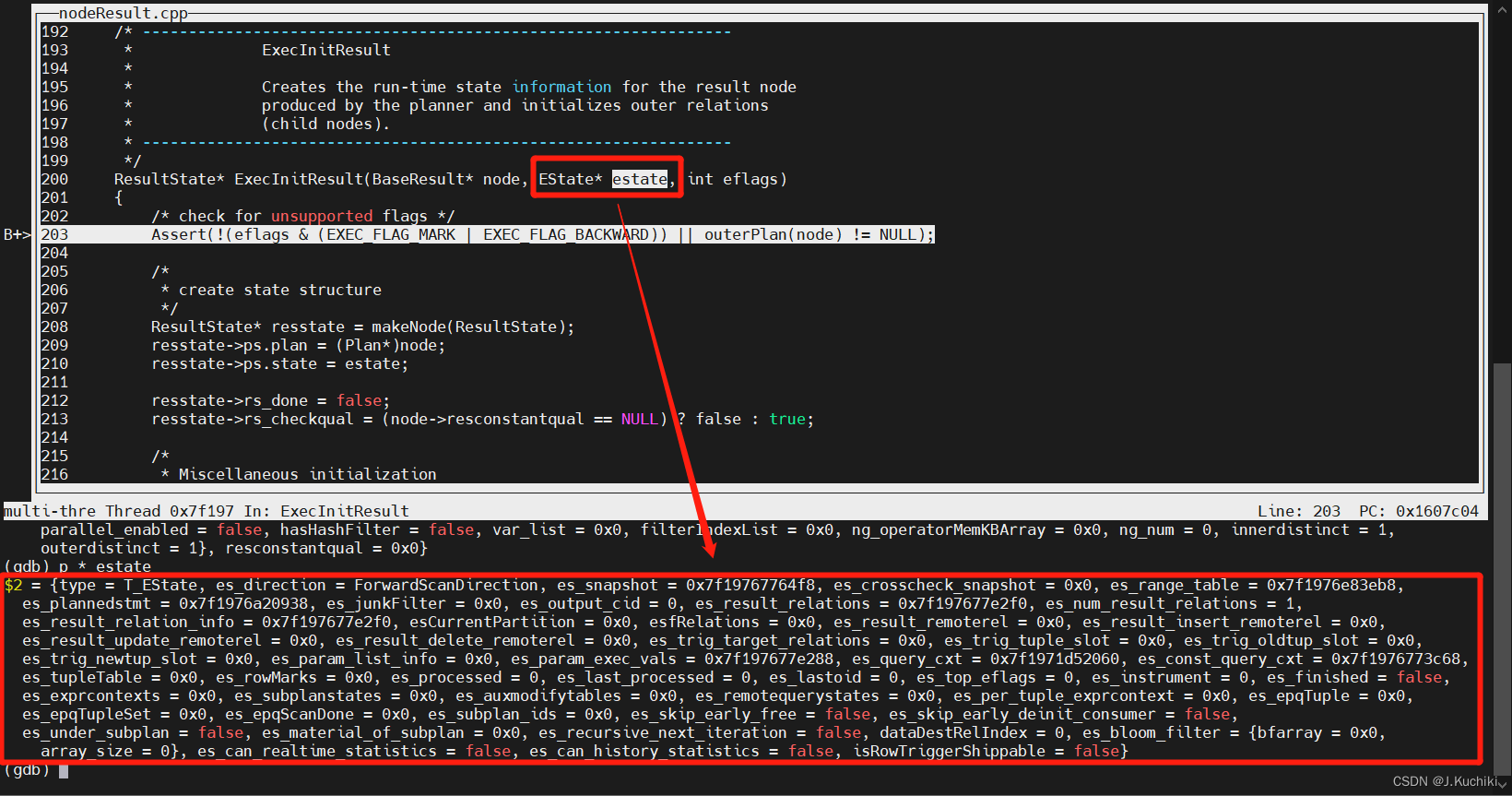
Task: Focus the bottom gdb prompt cursor
Action: pos(64,770)
